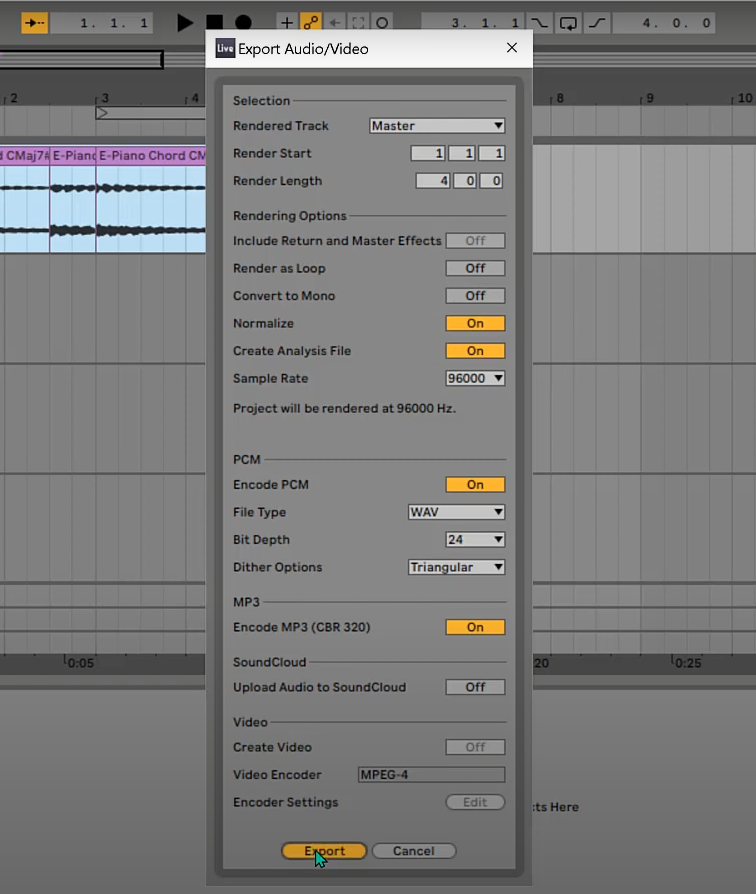Toggle the Create Video switch

(475, 747)
